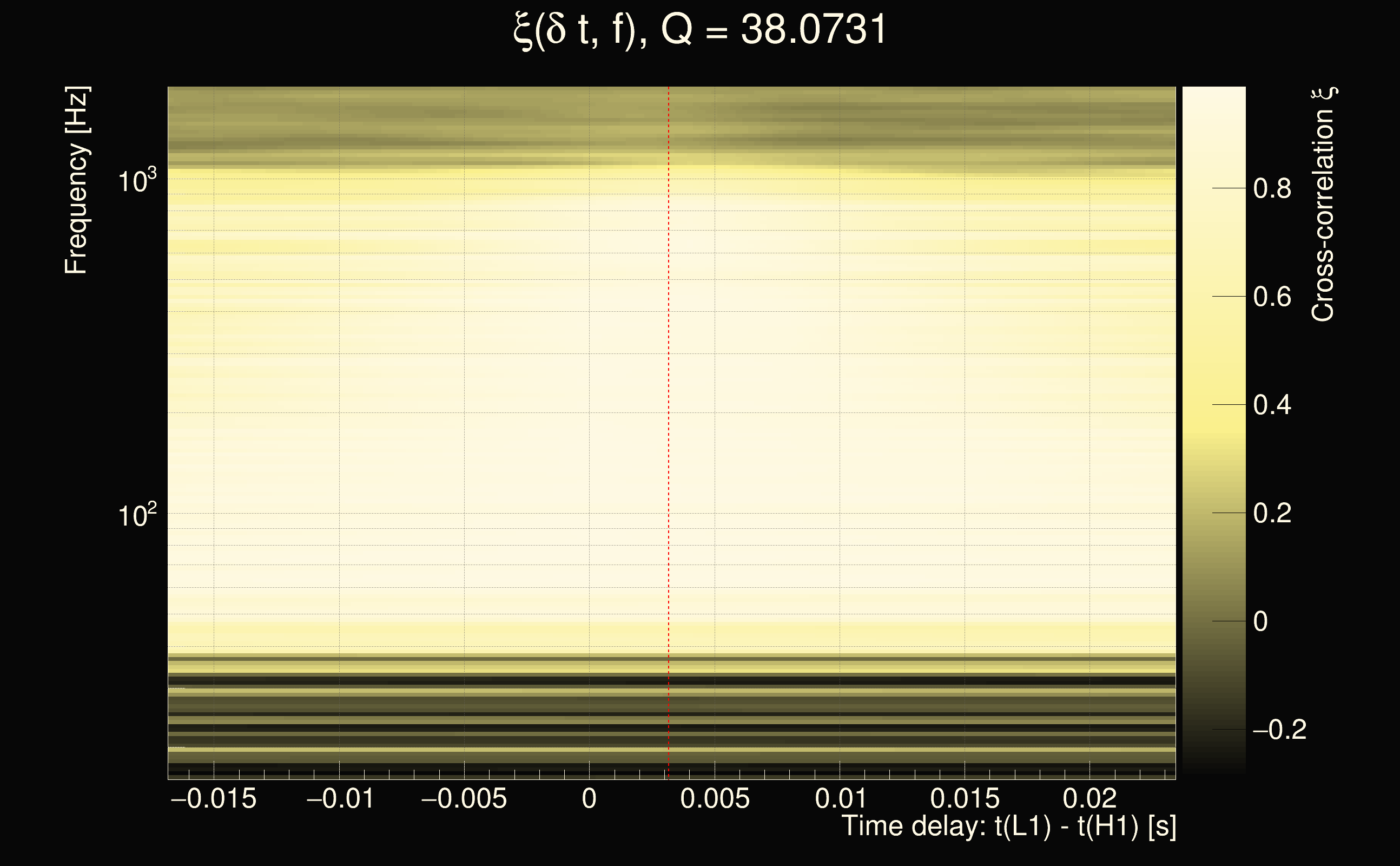This screenshot has height=866, width=1400.
Task: Click the 10^2 frequency tick label
Action: [x=136, y=515]
